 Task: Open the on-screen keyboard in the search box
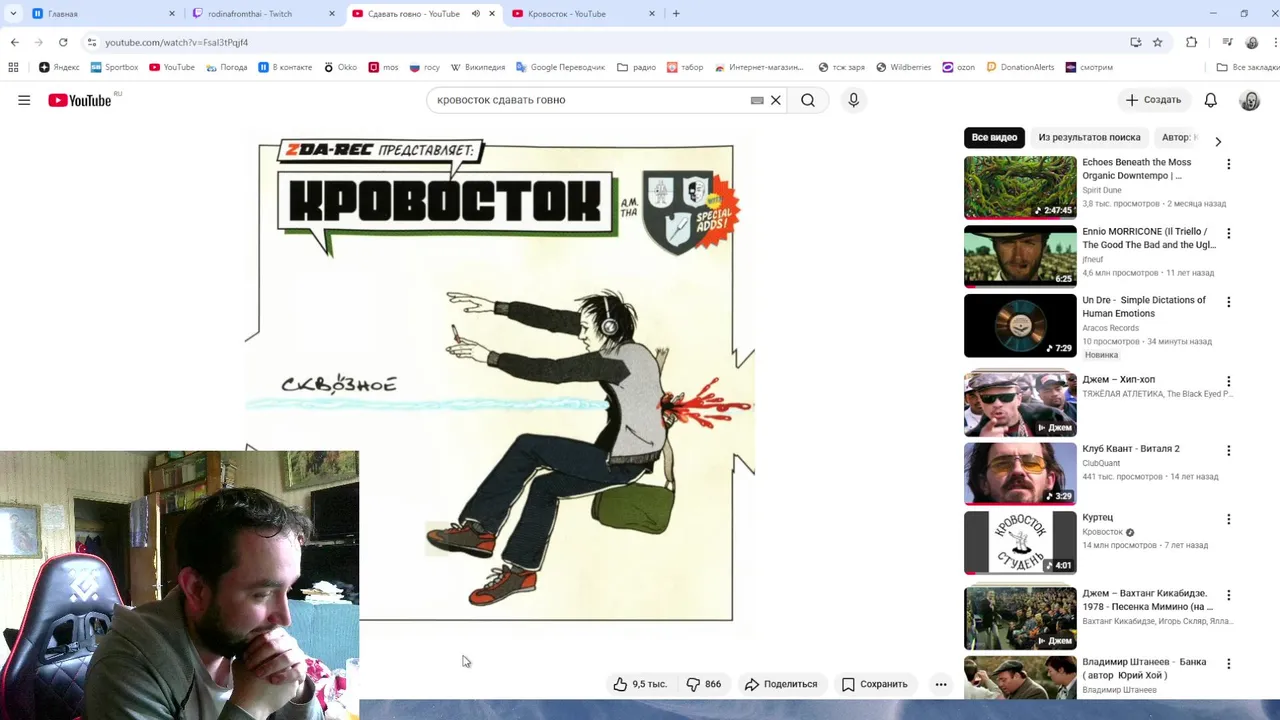tap(757, 100)
